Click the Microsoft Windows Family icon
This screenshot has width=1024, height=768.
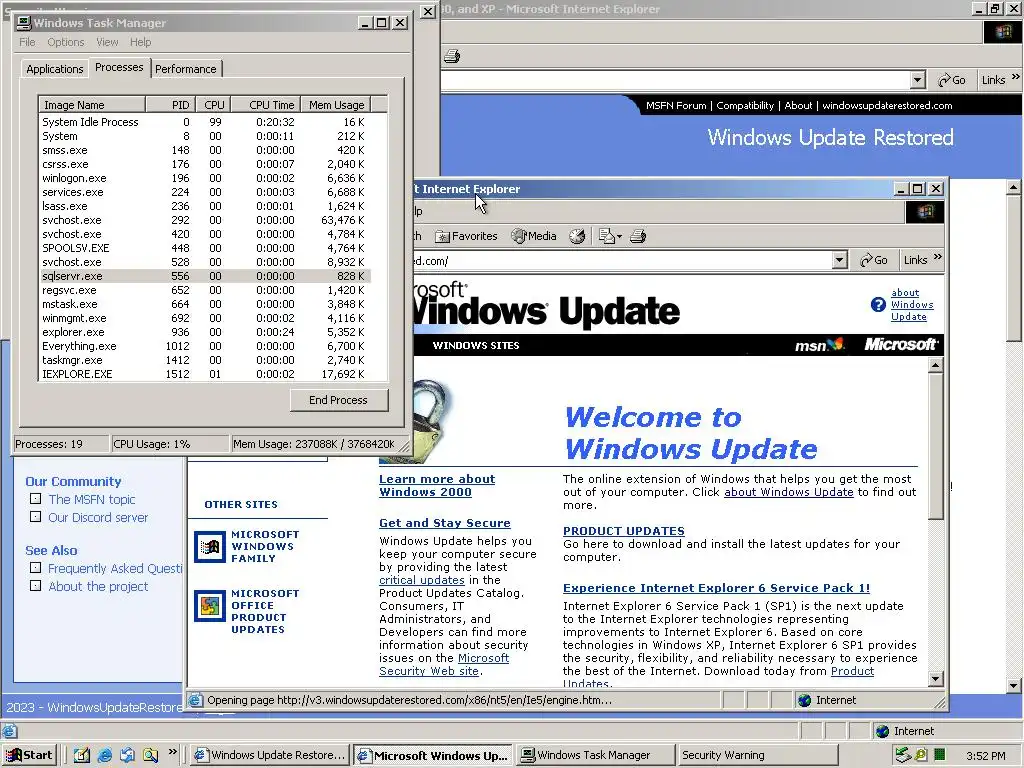[x=210, y=547]
